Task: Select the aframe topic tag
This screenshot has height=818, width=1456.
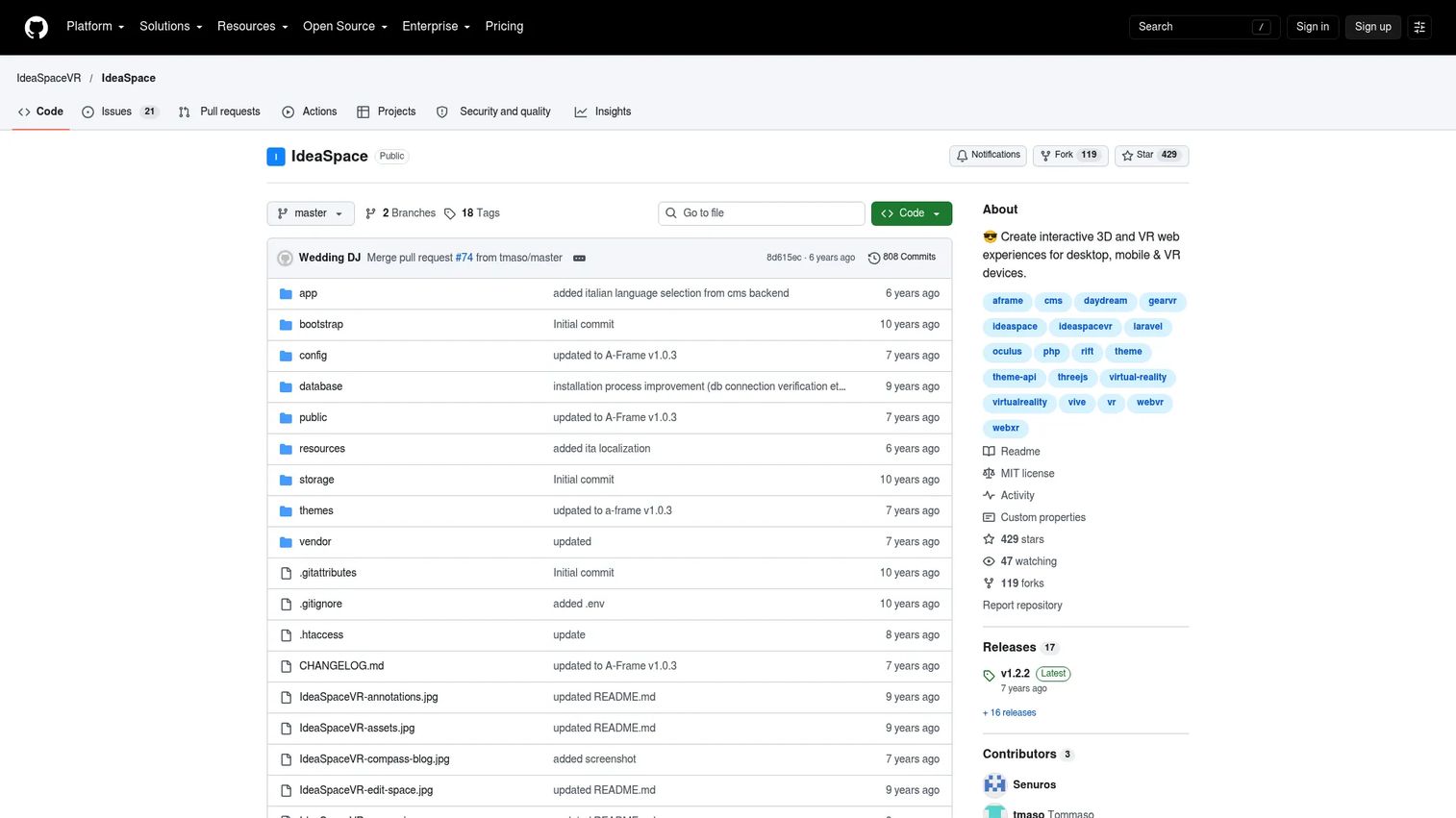Action: click(x=1008, y=301)
